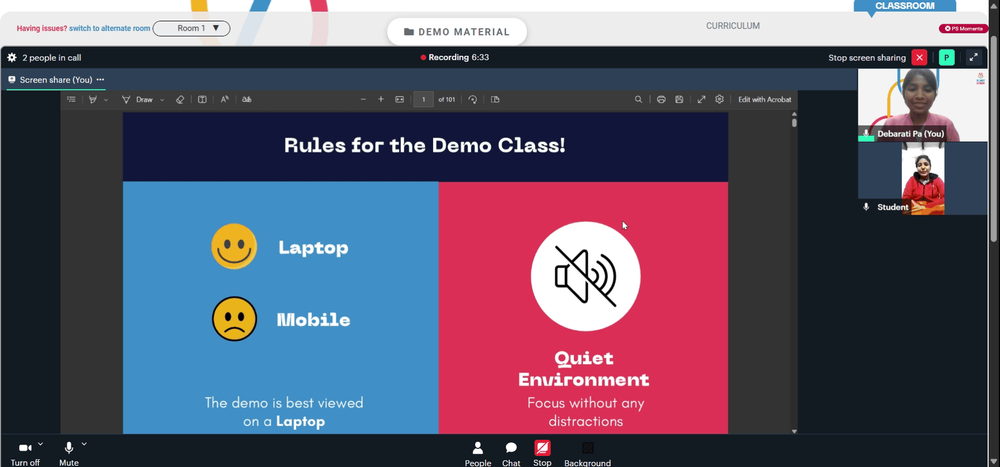
Task: Open the PDF viewer settings gear
Action: pyautogui.click(x=719, y=100)
